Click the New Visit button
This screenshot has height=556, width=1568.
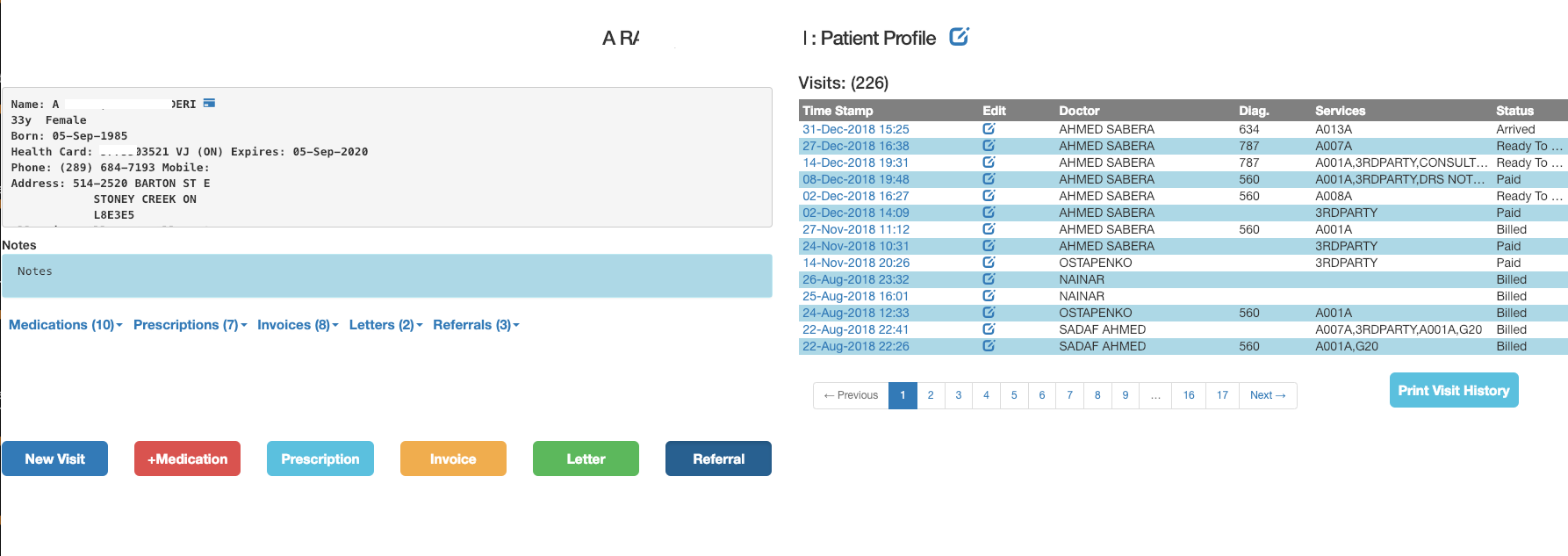(54, 459)
